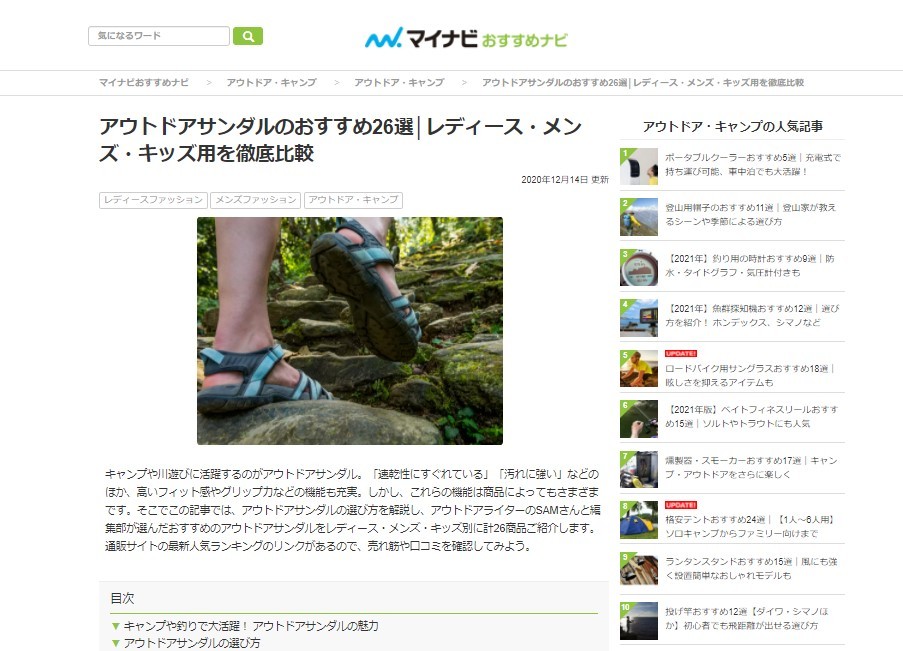Open rank 1 portable cooler thumbnail

(x=639, y=166)
